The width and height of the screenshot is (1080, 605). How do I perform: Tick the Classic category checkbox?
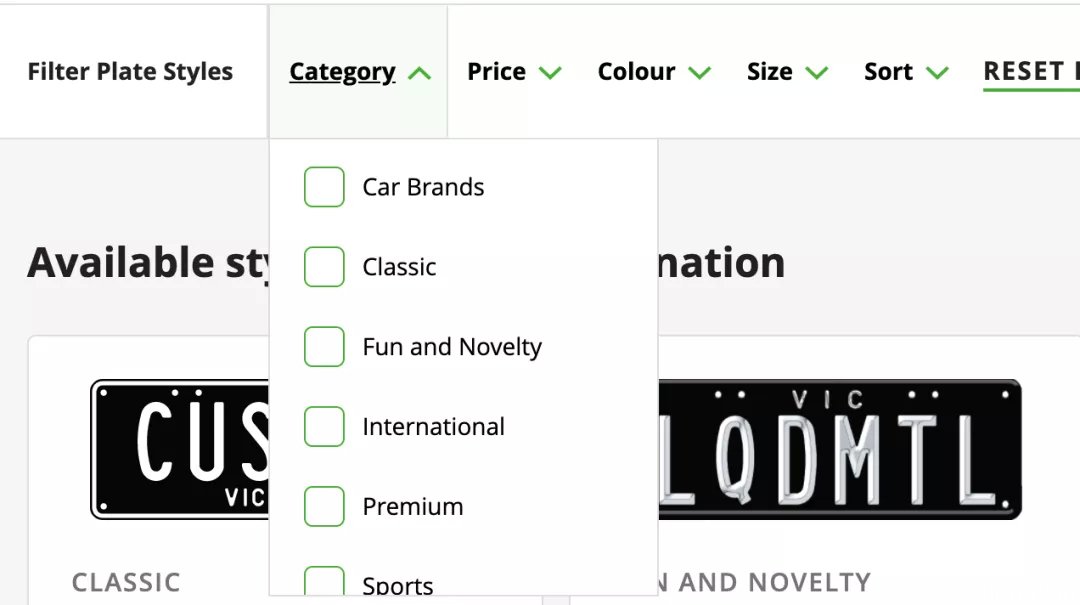coord(324,267)
